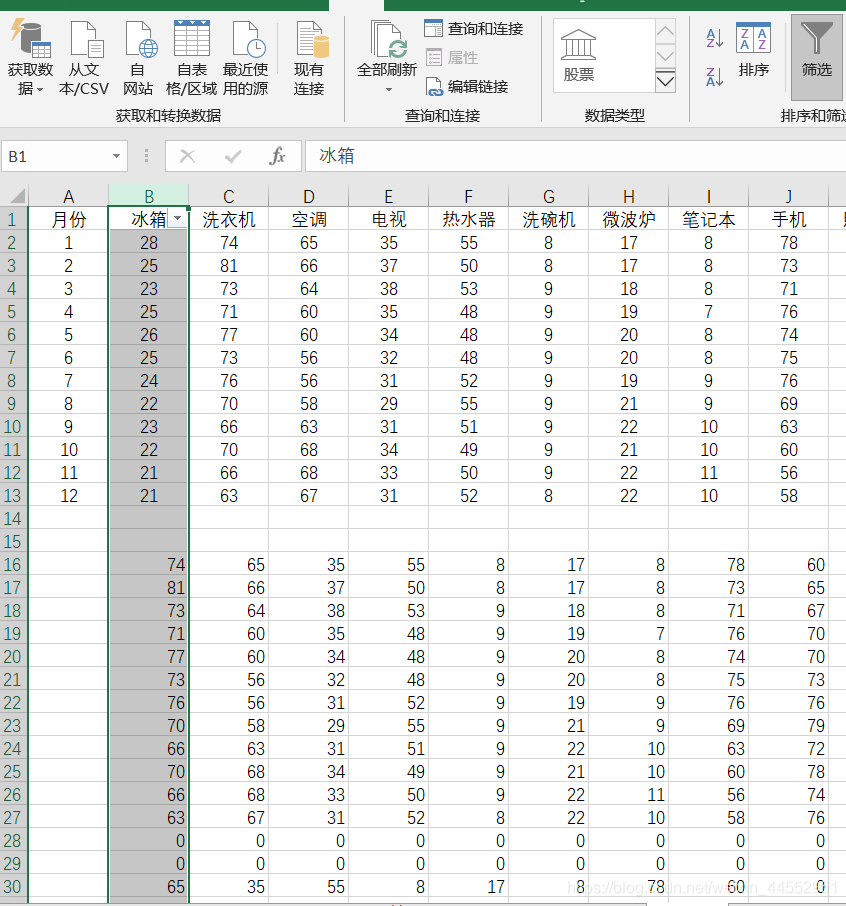Viewport: 846px width, 906px height.
Task: Click cell D13 with value 67
Action: pyautogui.click(x=309, y=496)
